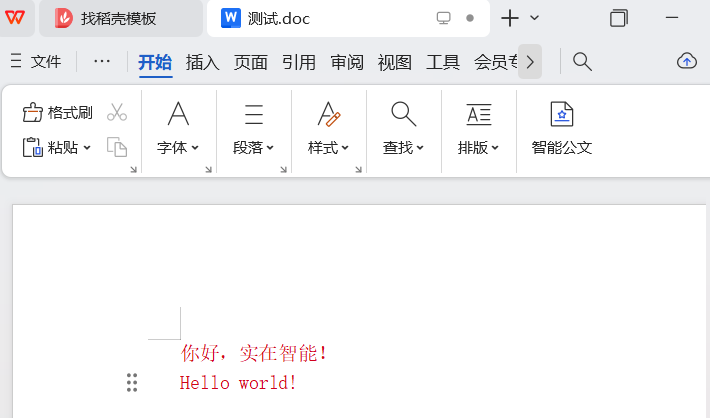This screenshot has height=418, width=710.
Task: Click the paragraph drag handle beside Hello world
Action: pos(132,382)
